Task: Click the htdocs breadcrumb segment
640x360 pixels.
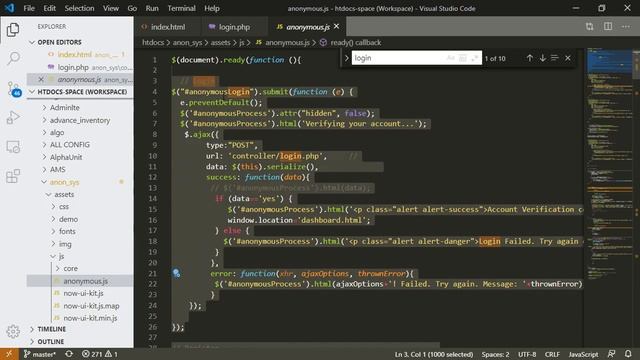Action: point(153,42)
